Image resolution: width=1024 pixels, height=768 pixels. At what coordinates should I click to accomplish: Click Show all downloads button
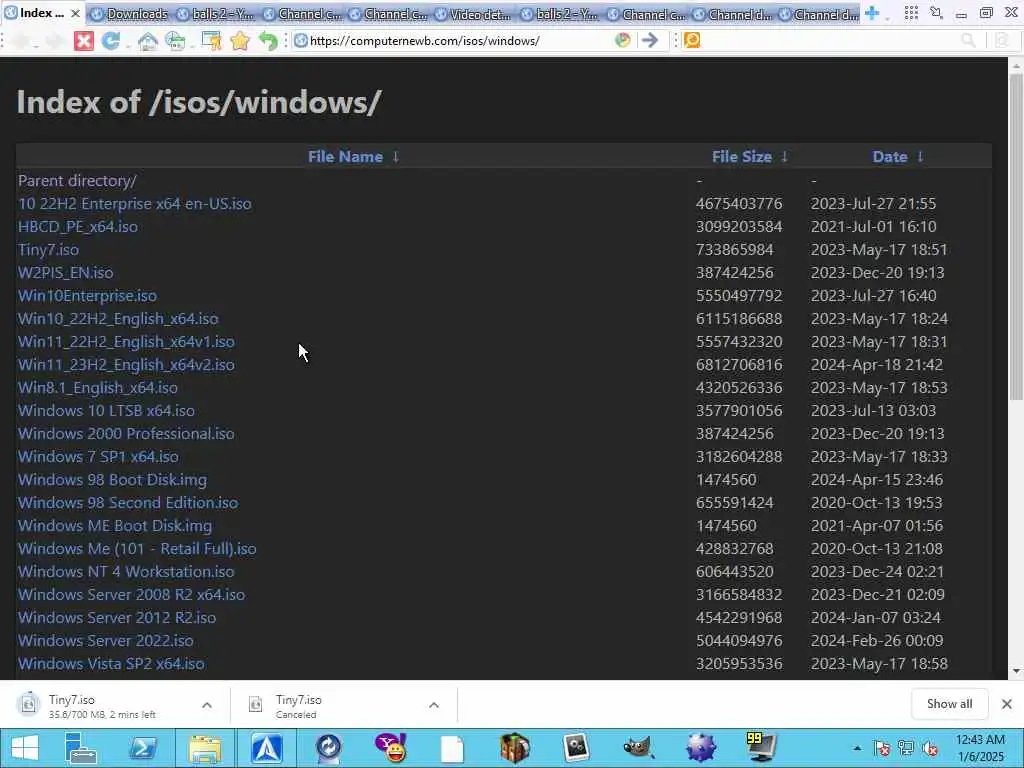point(950,704)
